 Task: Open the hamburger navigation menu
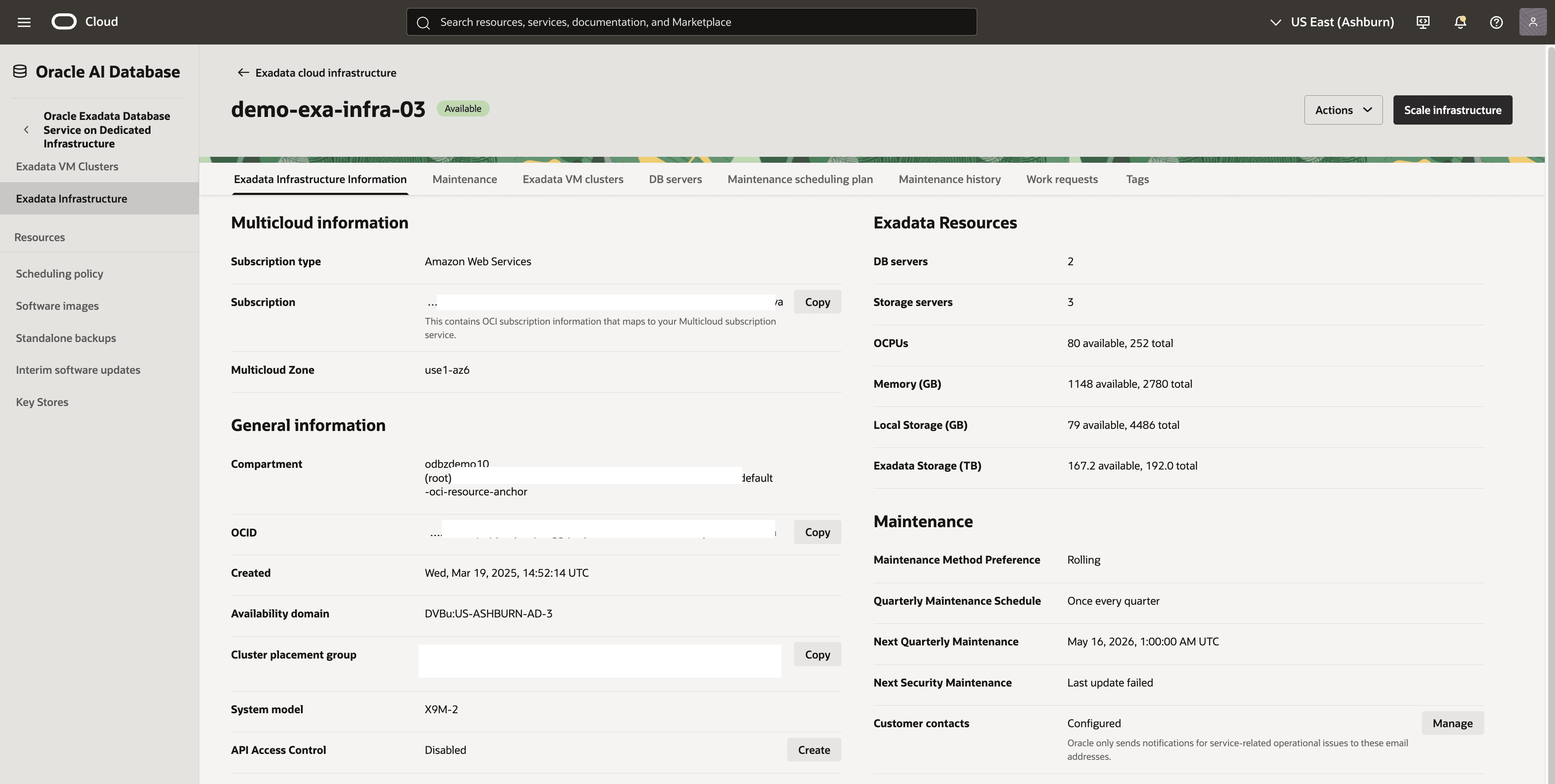tap(24, 22)
